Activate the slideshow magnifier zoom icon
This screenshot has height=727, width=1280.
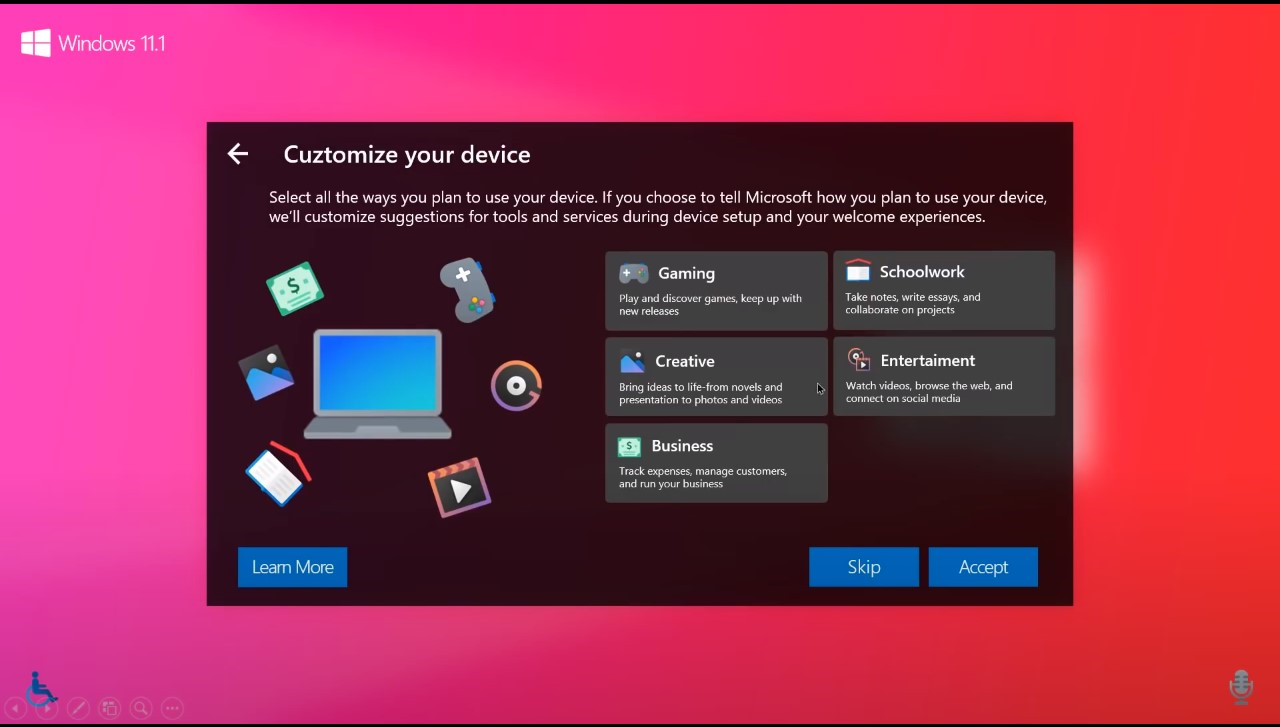pos(141,708)
